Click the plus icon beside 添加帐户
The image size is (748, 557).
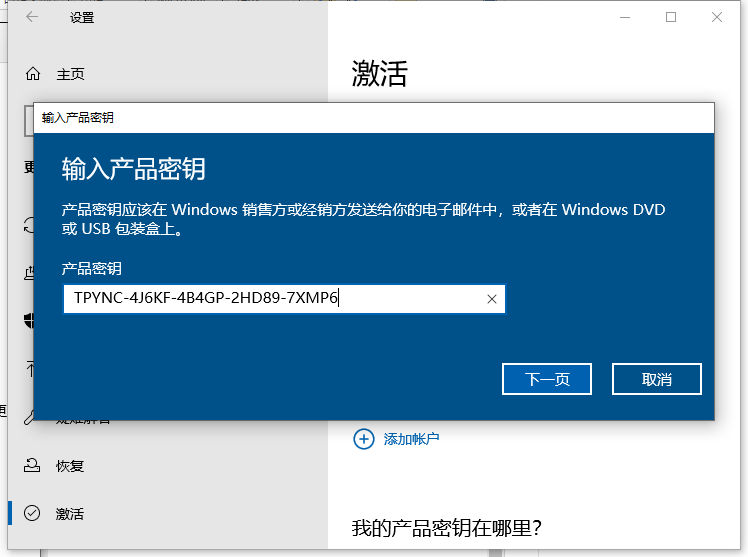click(x=363, y=438)
